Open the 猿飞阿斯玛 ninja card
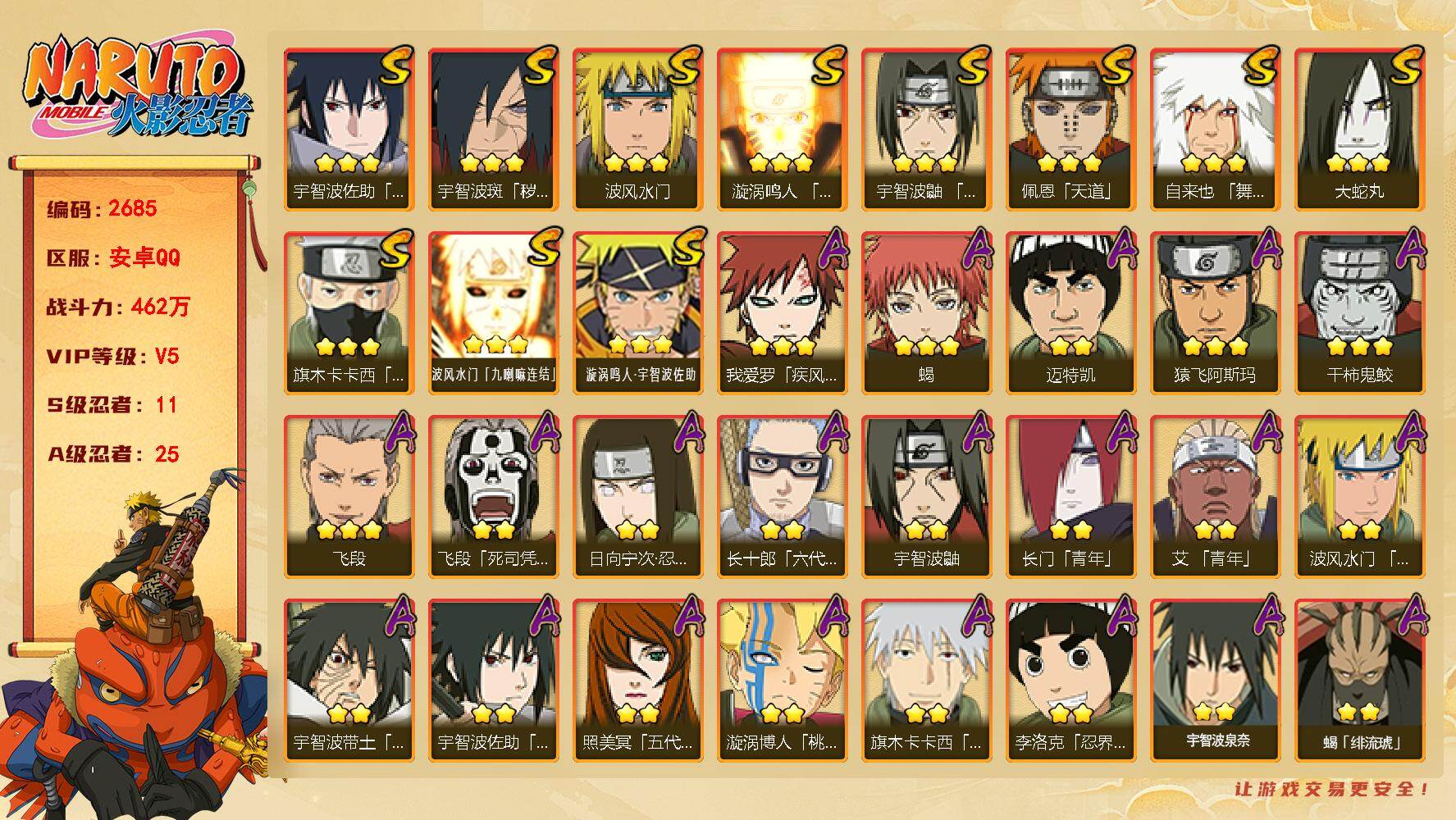Image resolution: width=1456 pixels, height=820 pixels. tap(1215, 313)
